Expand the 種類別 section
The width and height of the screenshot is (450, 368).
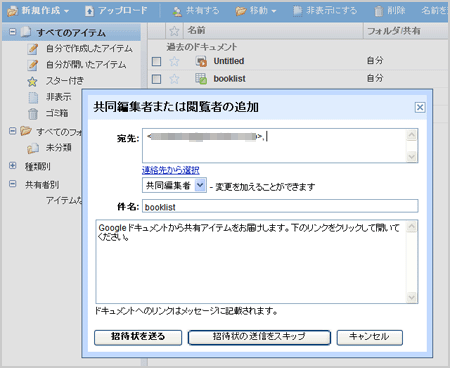pyautogui.click(x=12, y=165)
